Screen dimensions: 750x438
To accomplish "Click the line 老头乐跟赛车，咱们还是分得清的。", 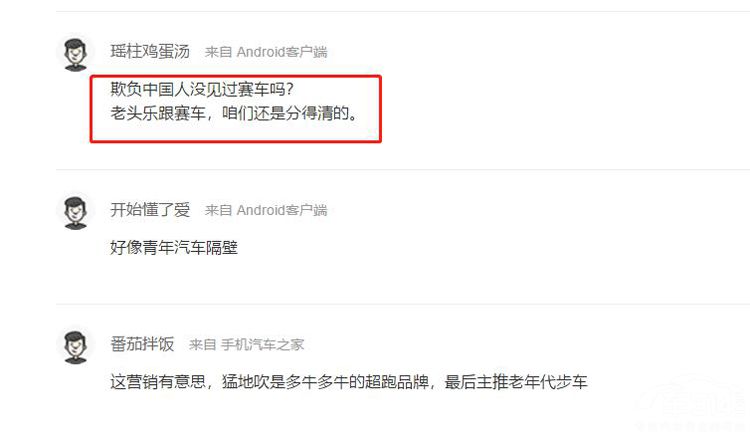I will [233, 113].
